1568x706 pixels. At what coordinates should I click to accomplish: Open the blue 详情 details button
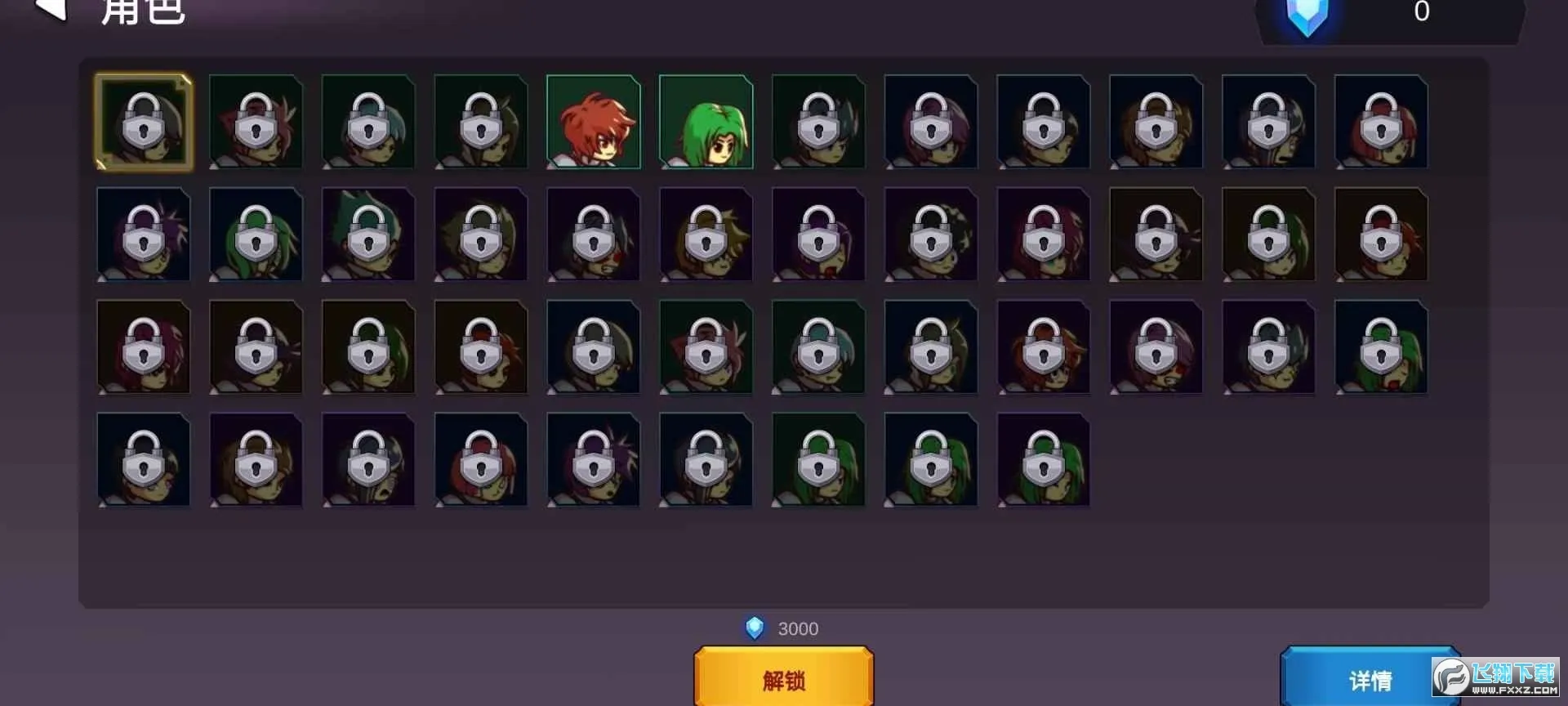1370,677
